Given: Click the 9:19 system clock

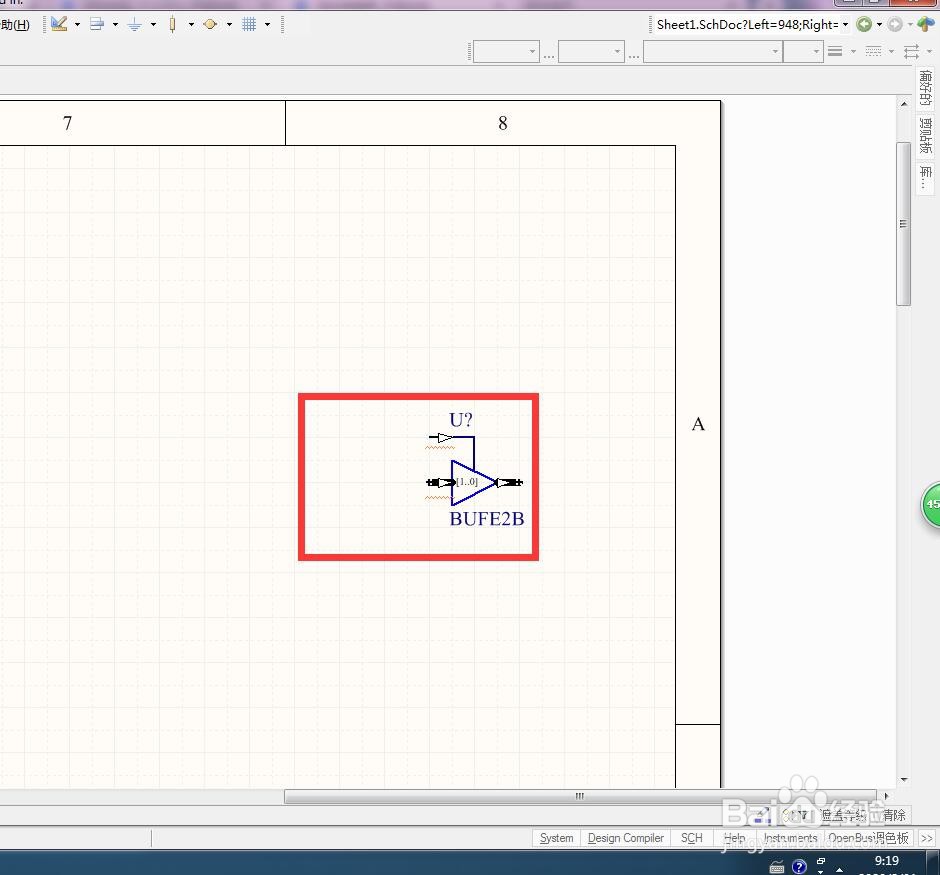Looking at the screenshot, I should click(x=887, y=861).
